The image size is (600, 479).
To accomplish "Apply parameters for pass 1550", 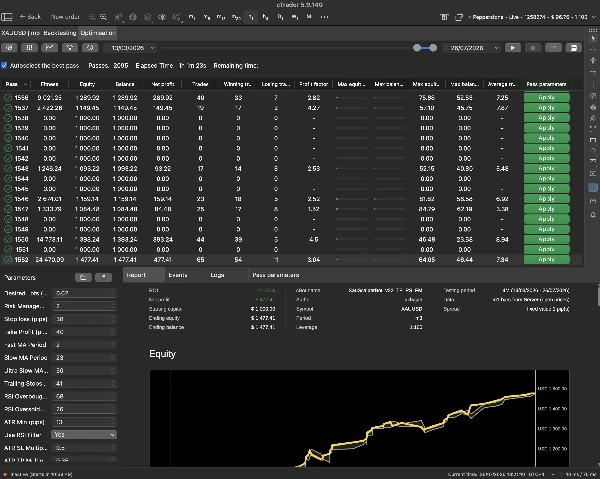I will coord(546,239).
